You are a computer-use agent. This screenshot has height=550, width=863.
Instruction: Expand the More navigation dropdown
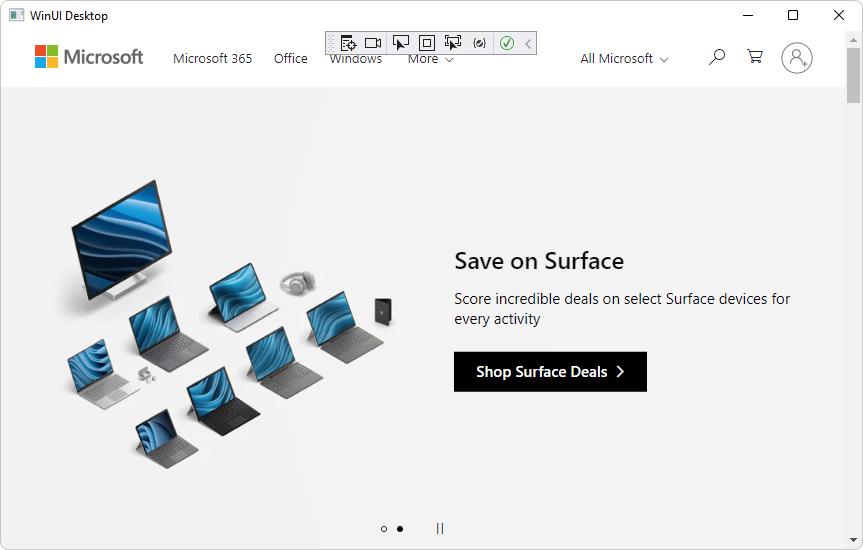430,60
